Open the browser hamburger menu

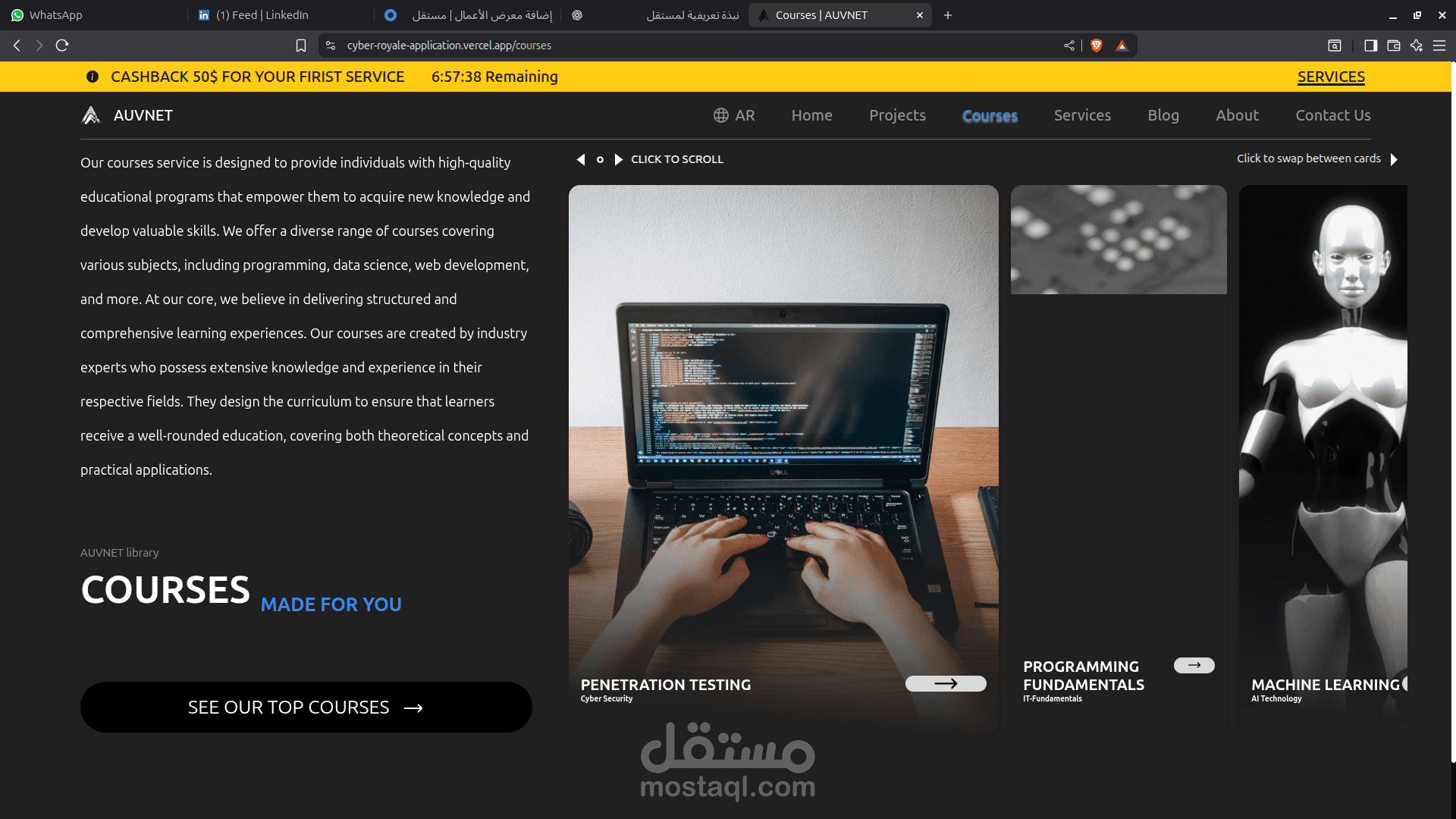click(x=1439, y=45)
